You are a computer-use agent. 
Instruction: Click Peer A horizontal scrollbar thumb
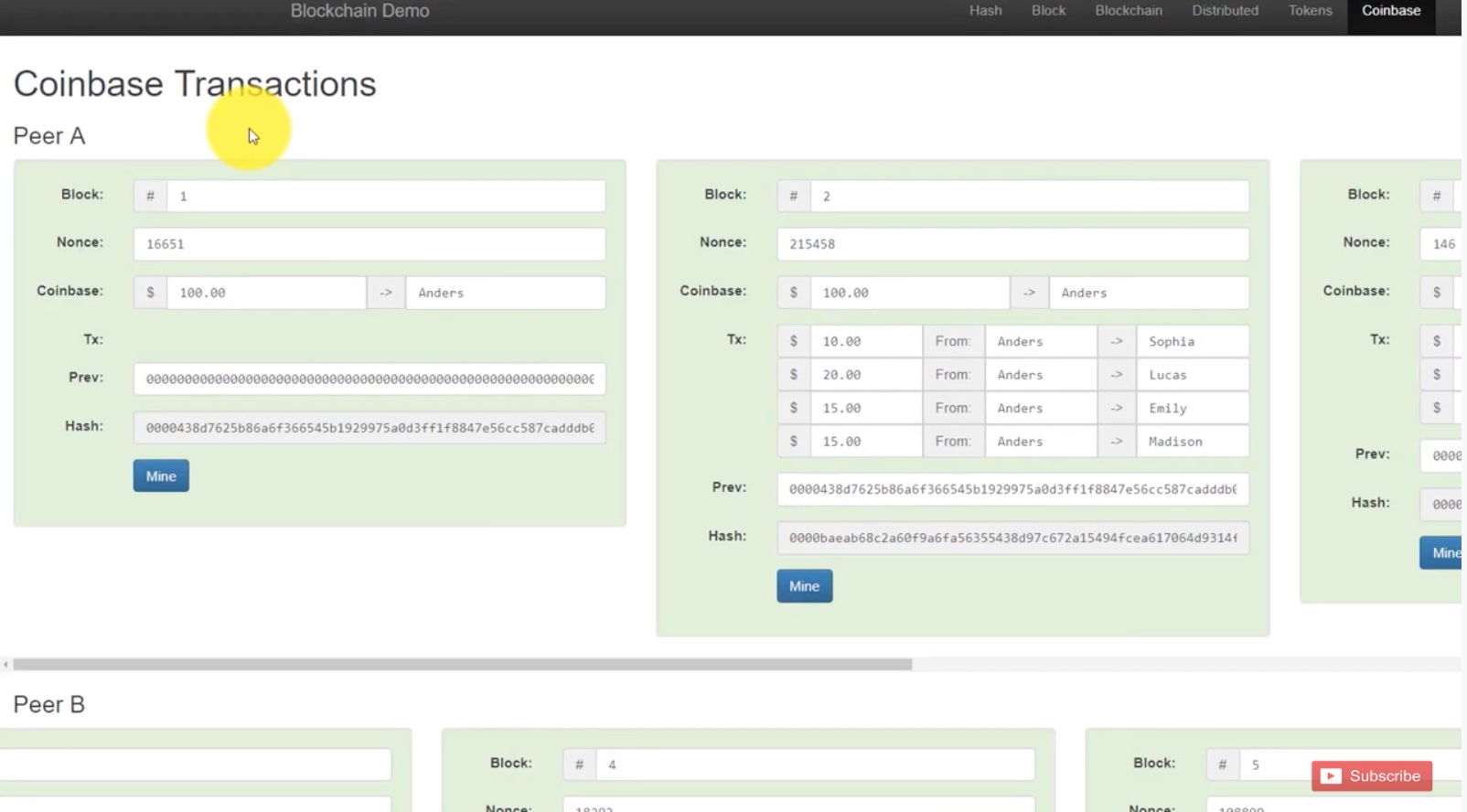tap(462, 665)
